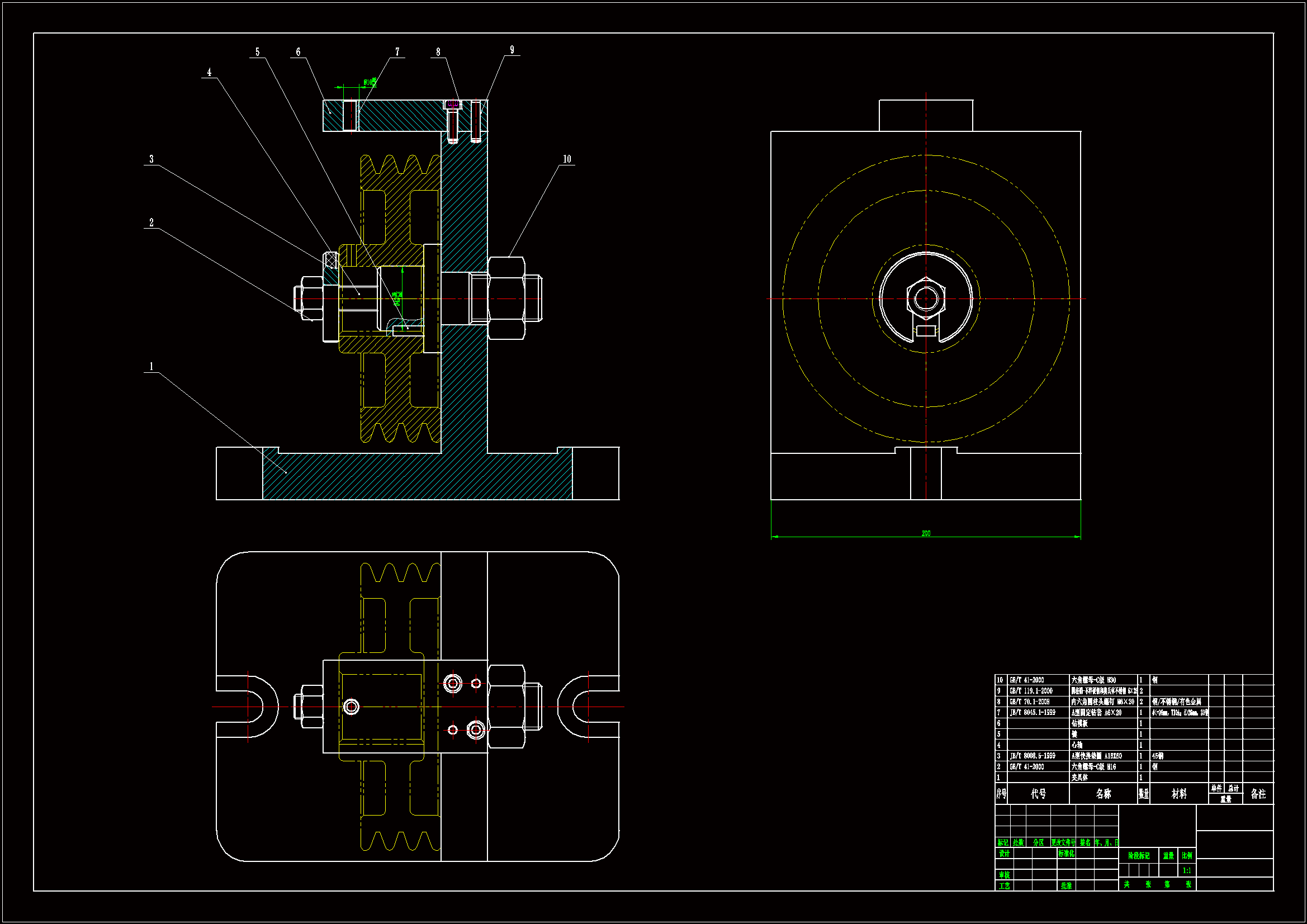Viewport: 1307px width, 924px height.
Task: Select the 45钢 material entry for row 3
Action: point(1158,756)
